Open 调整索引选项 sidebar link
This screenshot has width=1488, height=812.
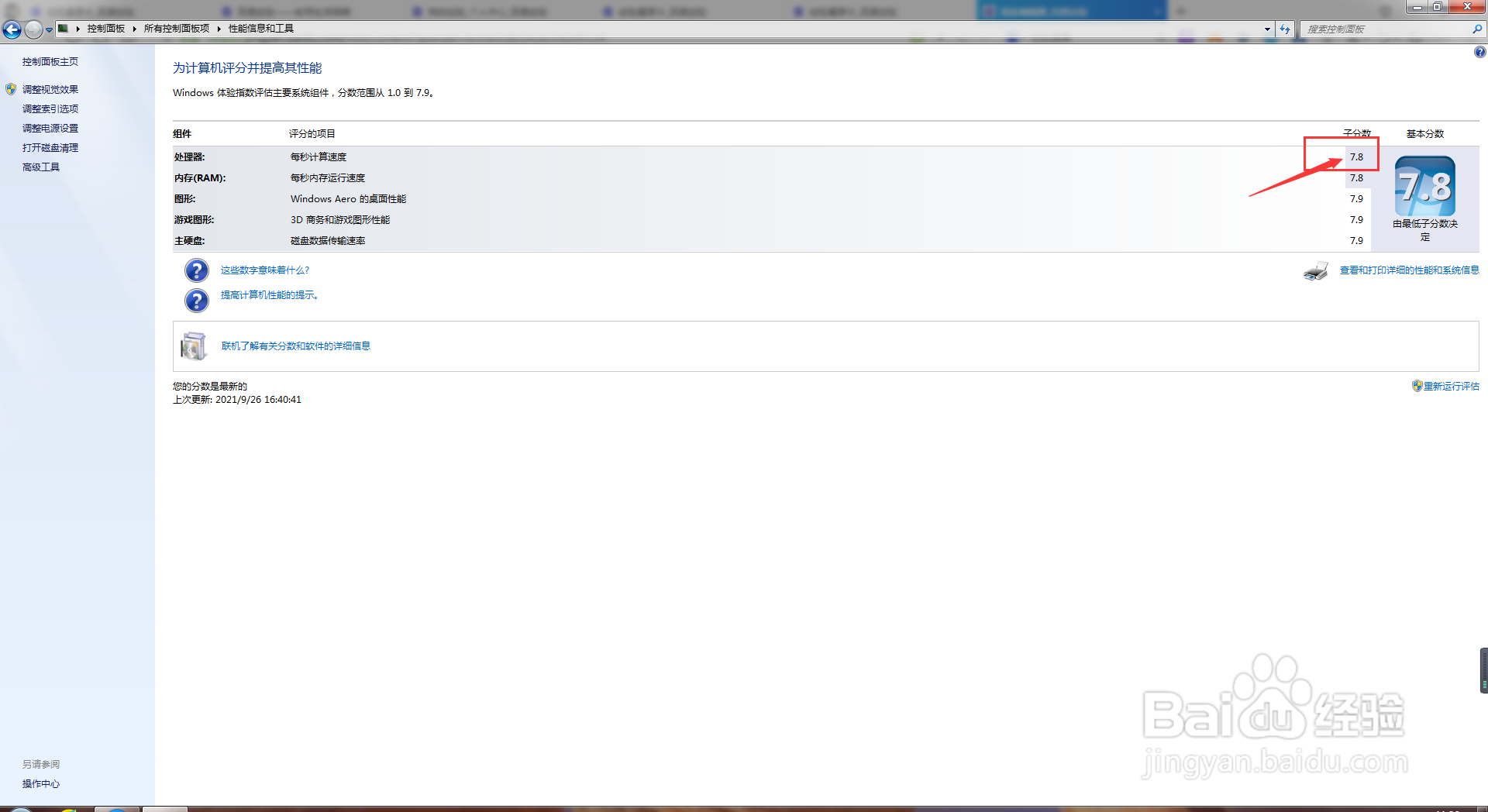pyautogui.click(x=50, y=109)
